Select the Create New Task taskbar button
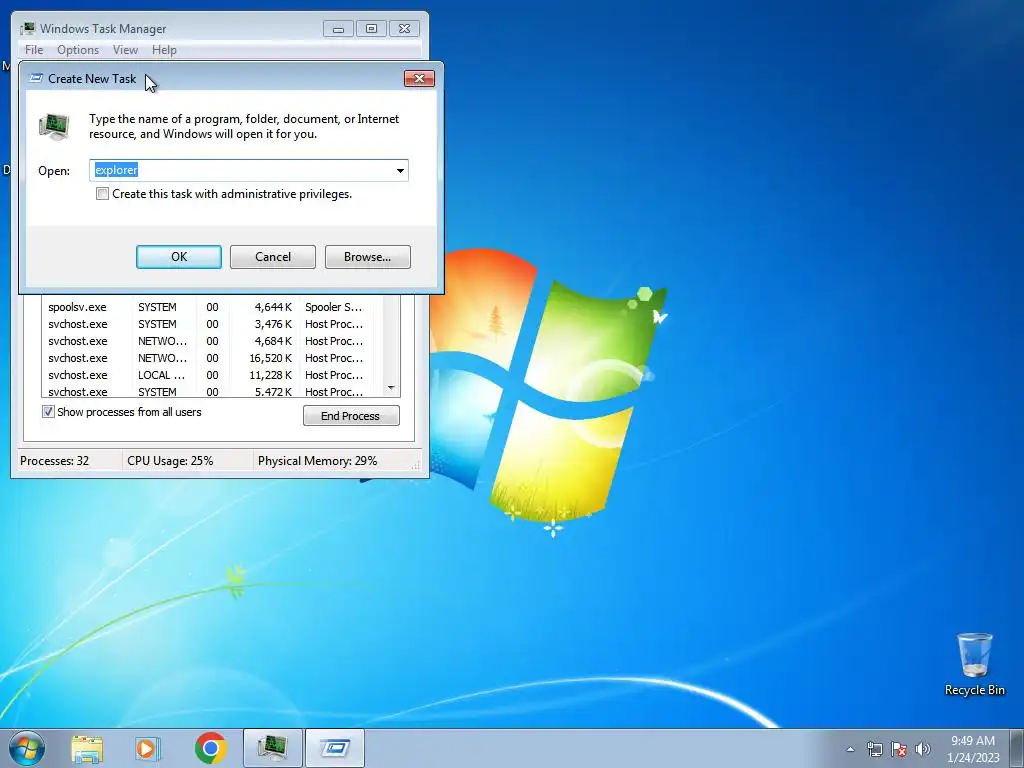The image size is (1024, 768). tap(334, 748)
